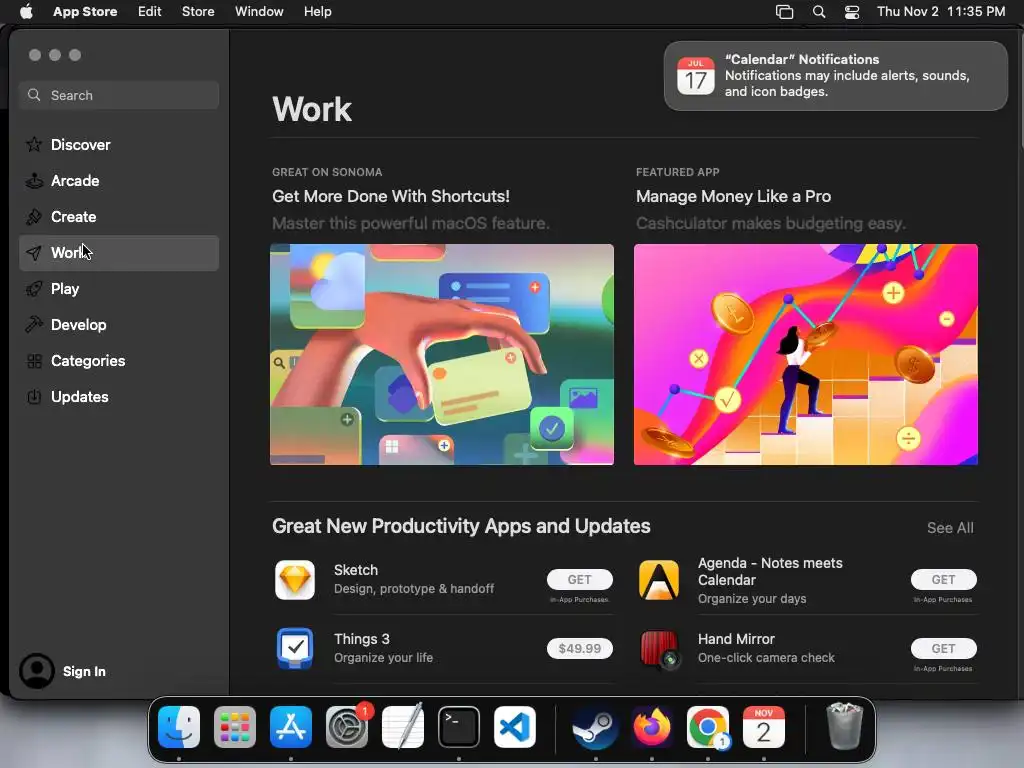
Task: Open the Store menu
Action: (x=198, y=12)
